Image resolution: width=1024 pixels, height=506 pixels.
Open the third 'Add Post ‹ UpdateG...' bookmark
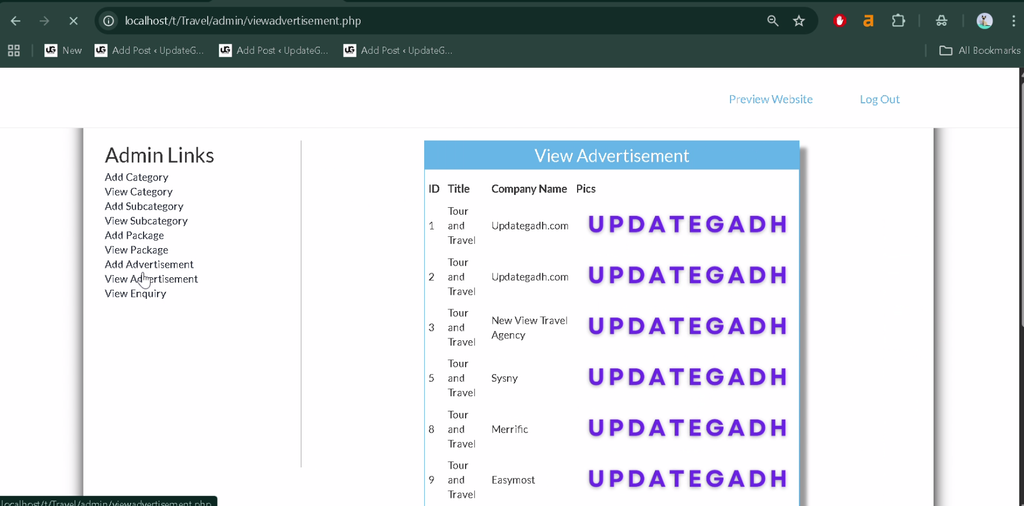pos(398,50)
